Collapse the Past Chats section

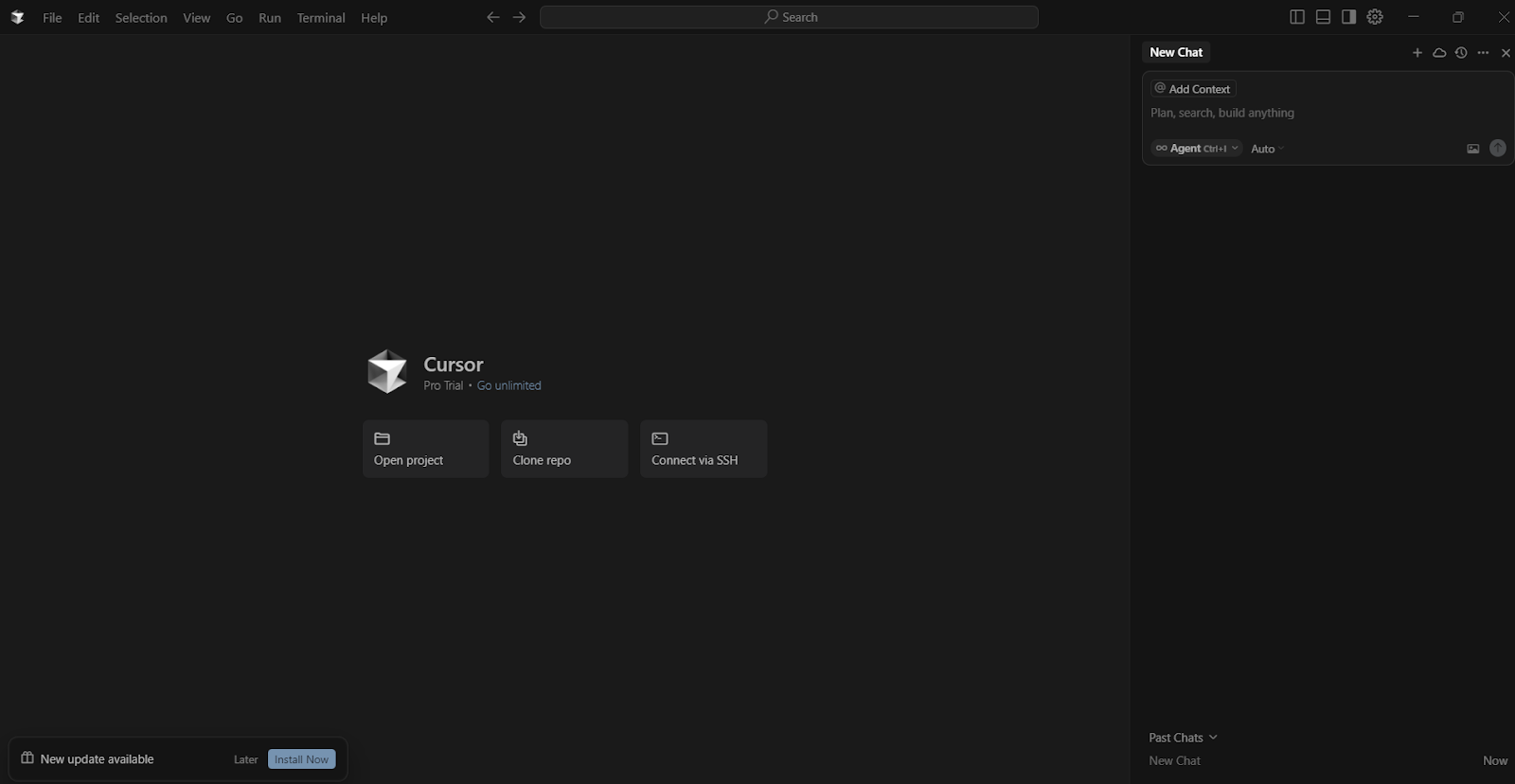[1183, 738]
